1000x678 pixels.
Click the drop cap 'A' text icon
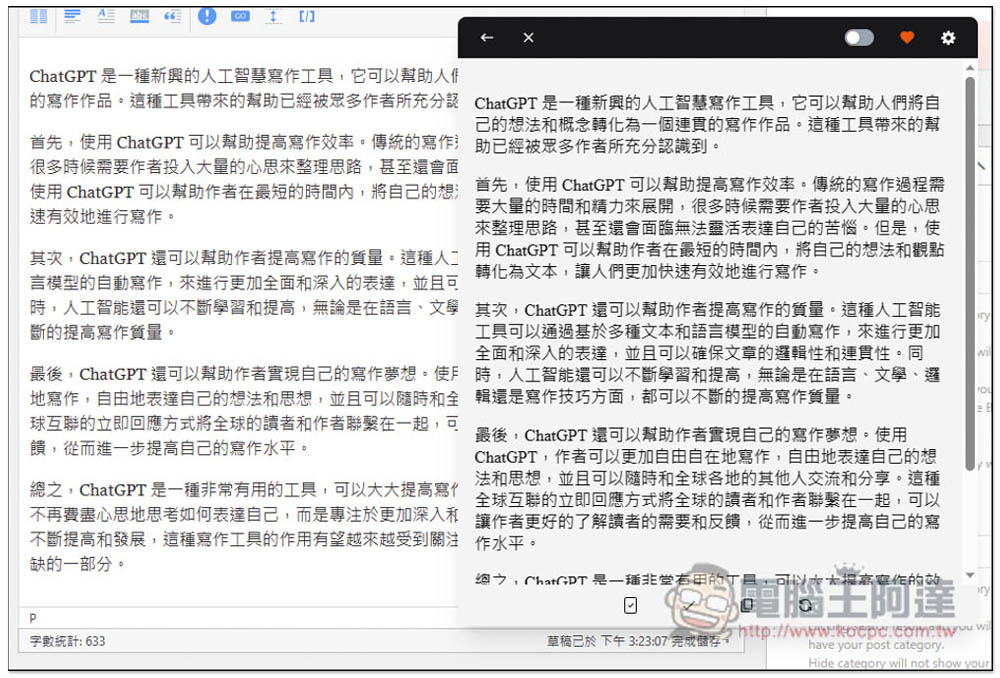click(x=106, y=15)
